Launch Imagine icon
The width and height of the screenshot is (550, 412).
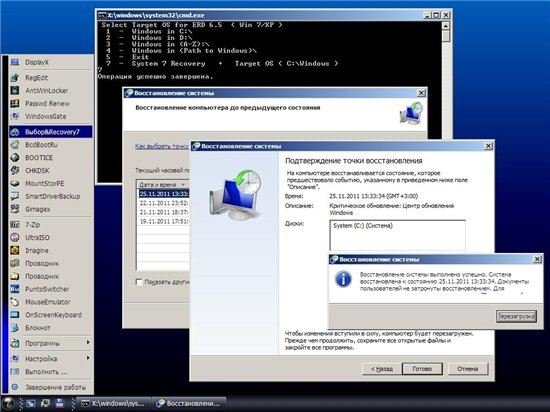pyautogui.click(x=15, y=250)
